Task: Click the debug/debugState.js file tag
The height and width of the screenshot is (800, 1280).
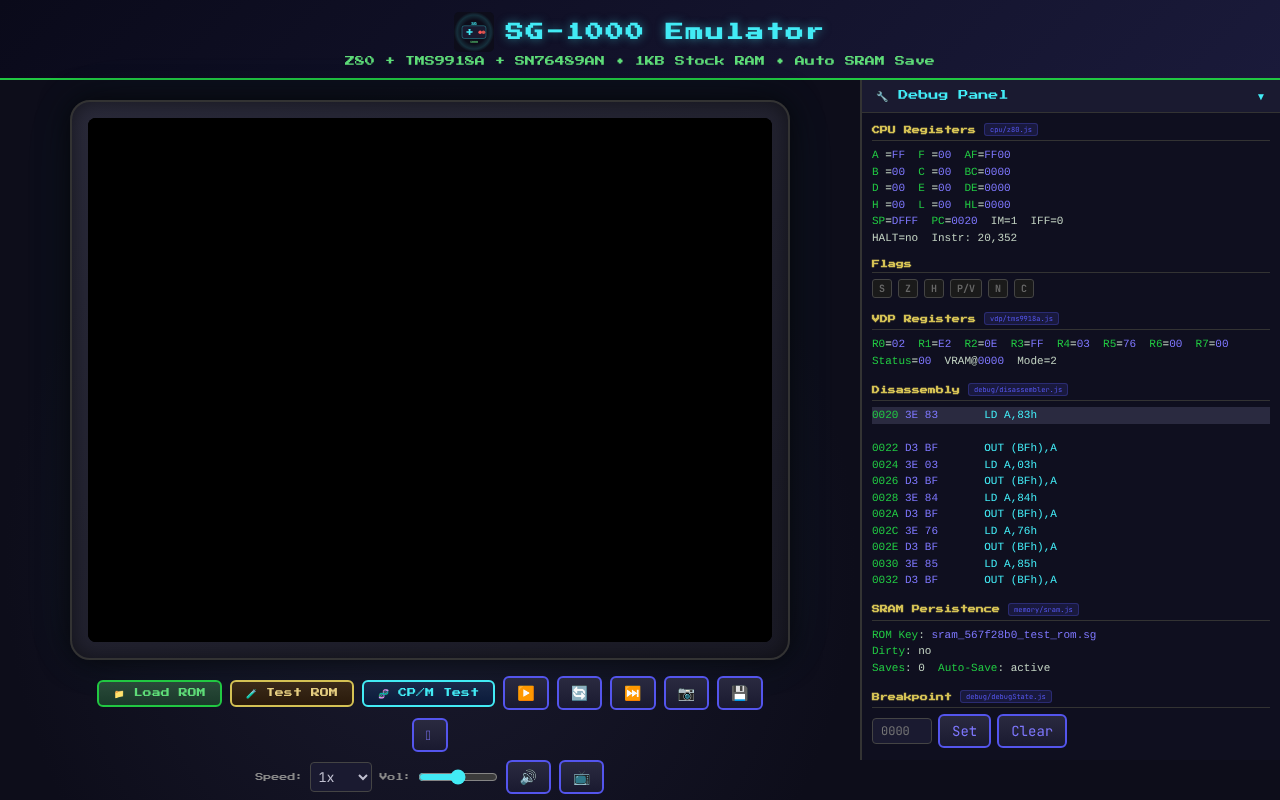Action: point(1006,697)
